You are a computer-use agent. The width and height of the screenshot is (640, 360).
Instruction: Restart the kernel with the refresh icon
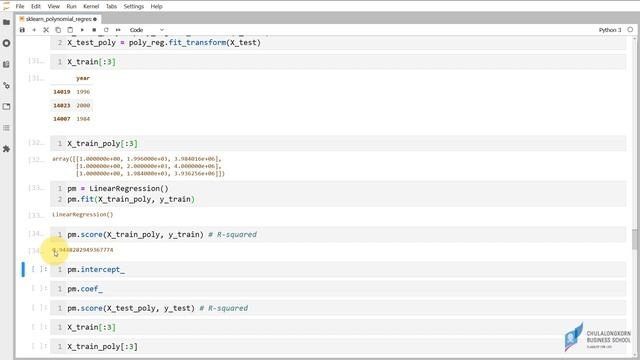(x=106, y=30)
